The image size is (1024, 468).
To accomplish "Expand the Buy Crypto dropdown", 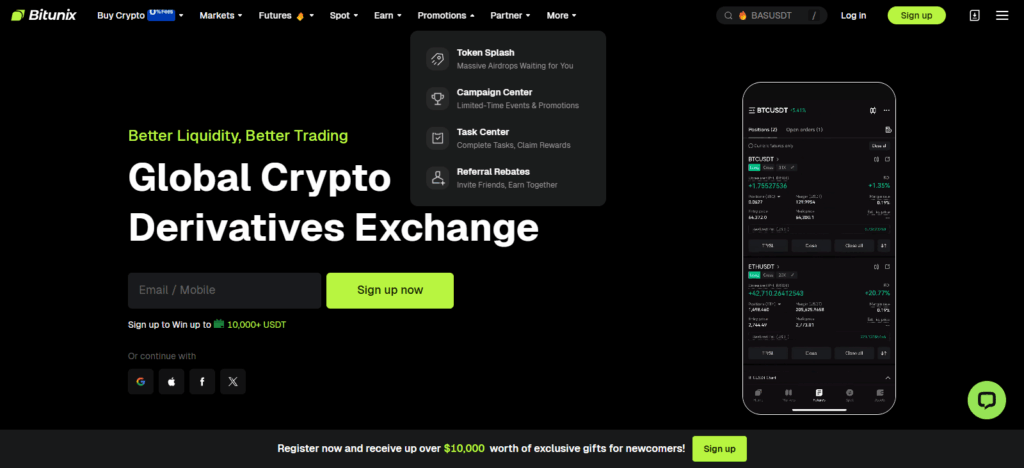I will pyautogui.click(x=140, y=15).
